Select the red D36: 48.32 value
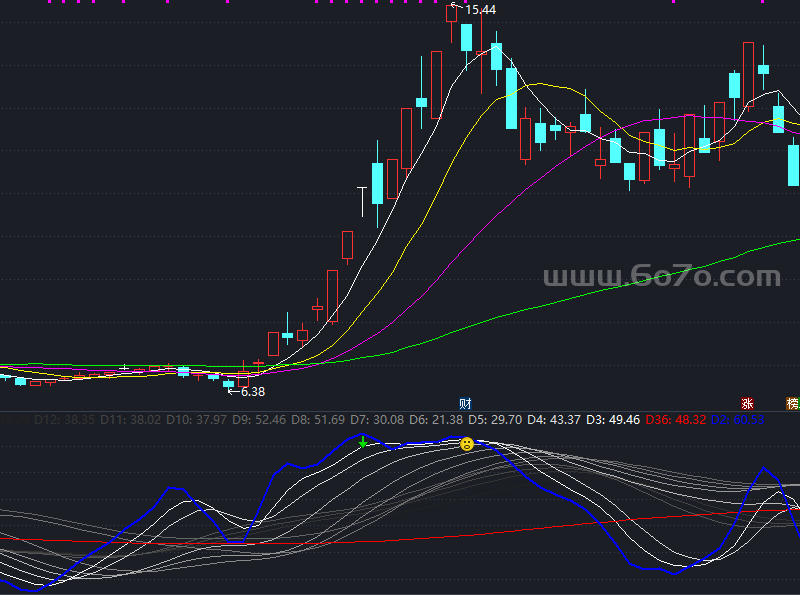The width and height of the screenshot is (800, 595). (676, 420)
